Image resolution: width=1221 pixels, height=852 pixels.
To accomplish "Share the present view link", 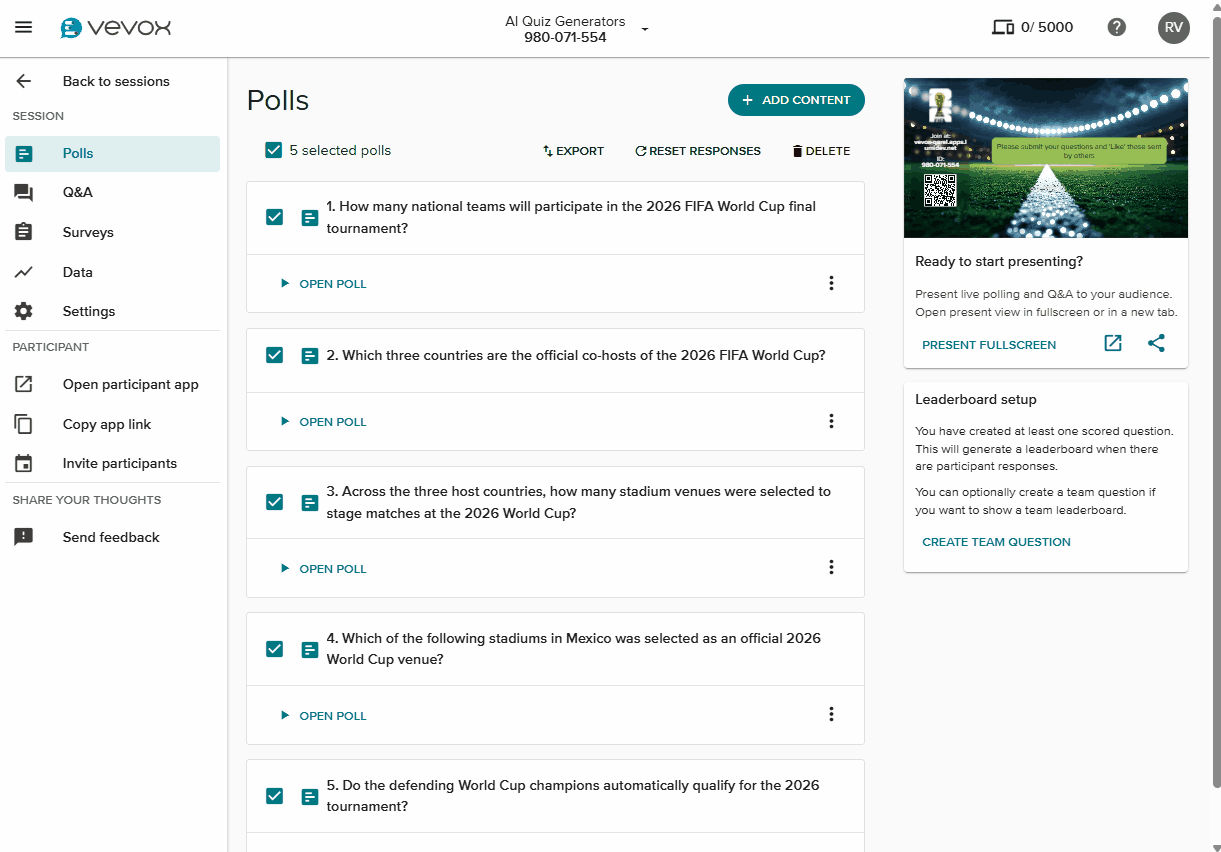I will [x=1157, y=343].
